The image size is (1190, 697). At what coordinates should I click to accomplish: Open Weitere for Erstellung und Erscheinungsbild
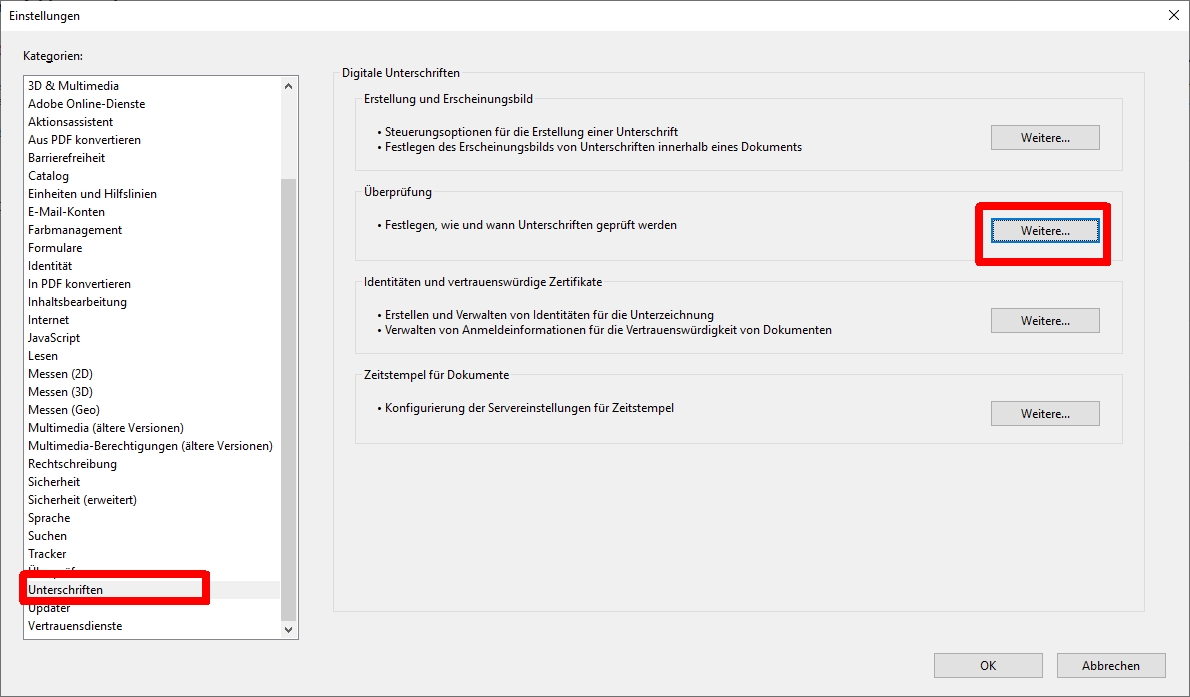[1045, 138]
